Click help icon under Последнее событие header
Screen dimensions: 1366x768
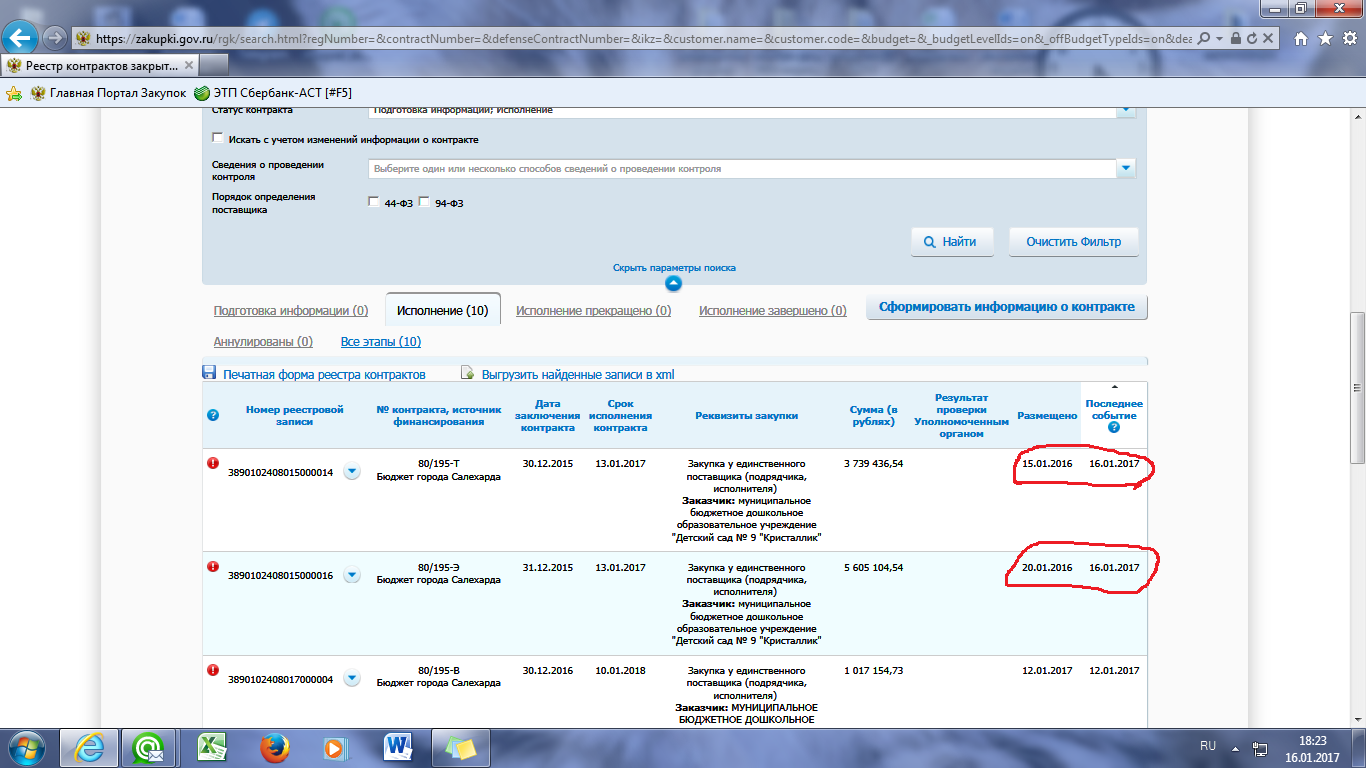pos(1113,427)
